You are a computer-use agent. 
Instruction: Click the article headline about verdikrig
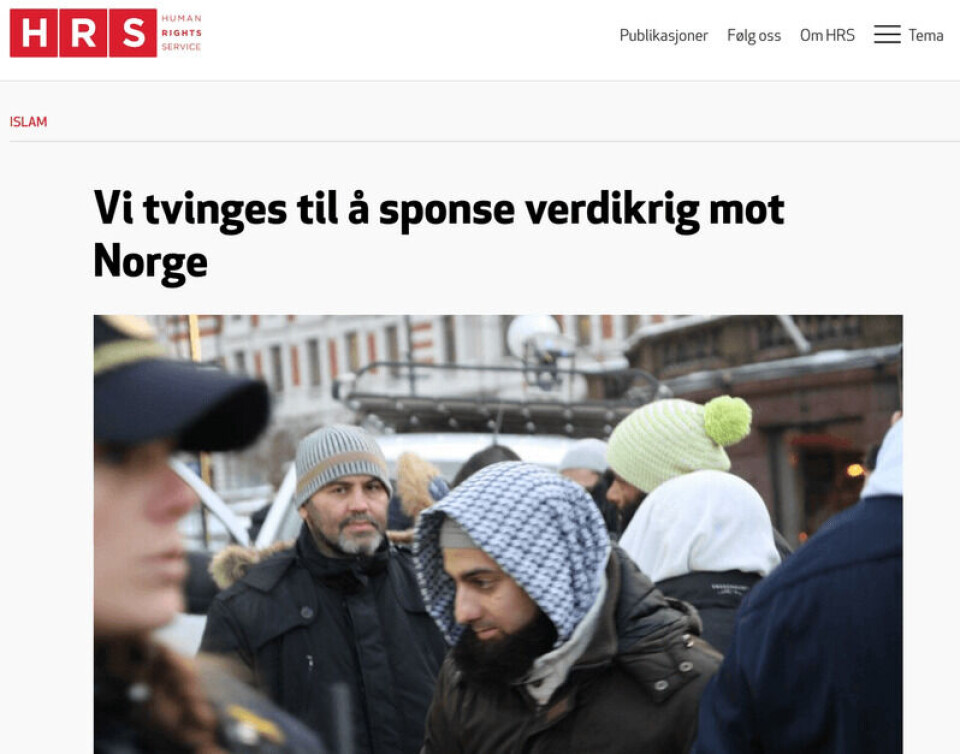click(438, 236)
